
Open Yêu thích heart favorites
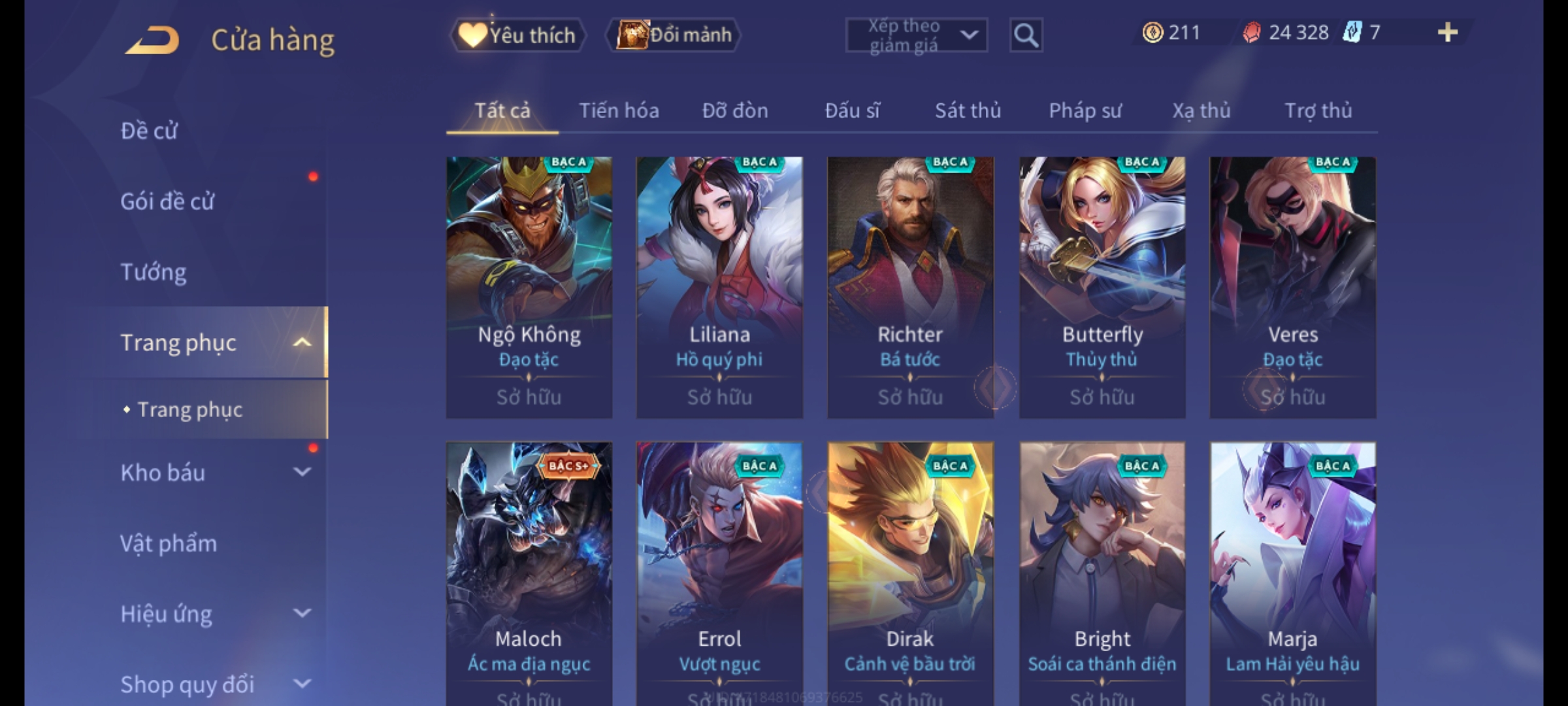(x=517, y=35)
